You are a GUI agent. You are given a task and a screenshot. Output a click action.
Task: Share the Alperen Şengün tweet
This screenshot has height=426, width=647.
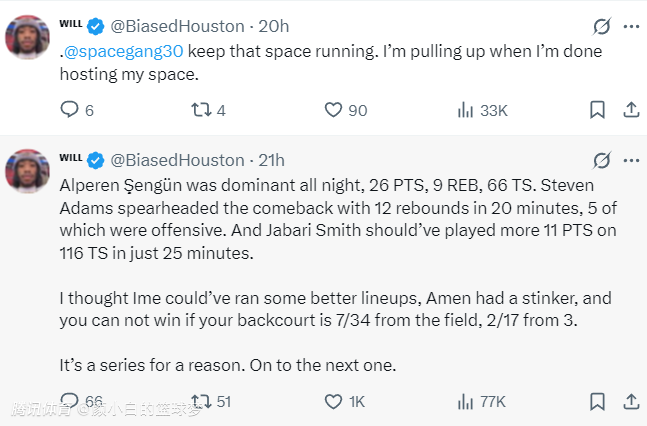tap(630, 401)
